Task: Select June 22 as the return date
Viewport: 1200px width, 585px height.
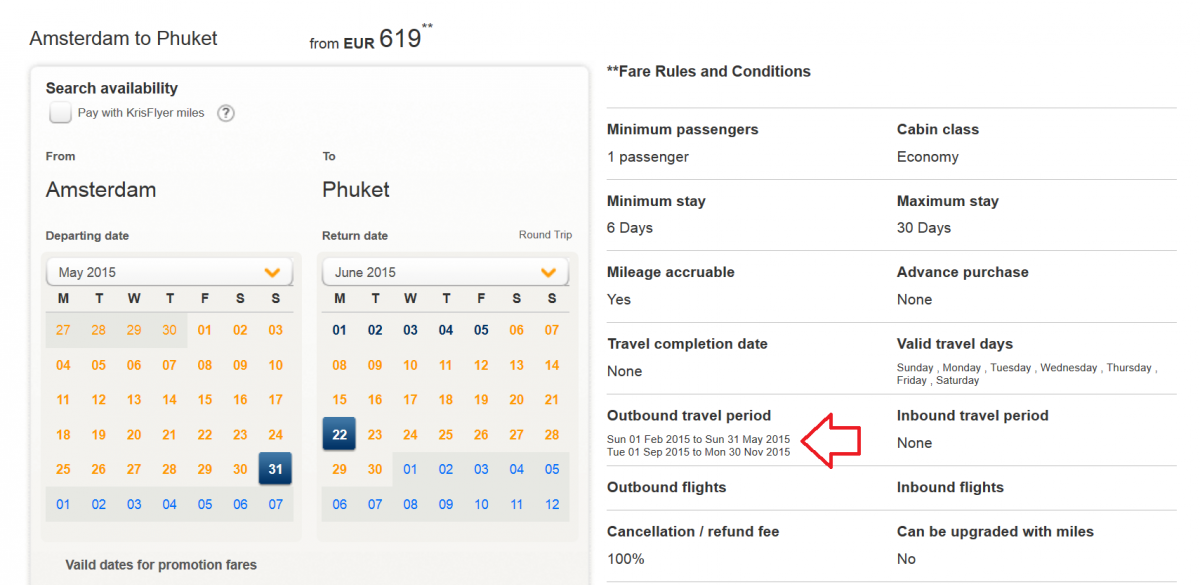Action: pos(339,434)
